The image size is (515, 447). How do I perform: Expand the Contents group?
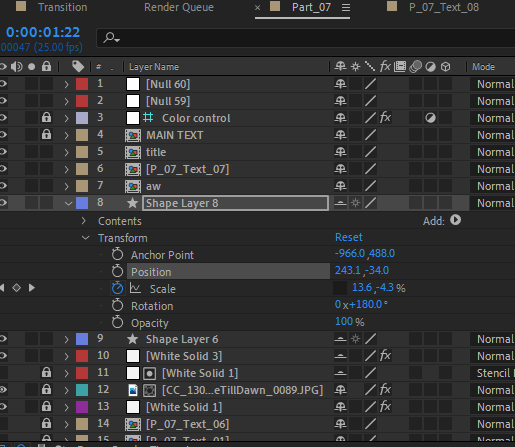tap(84, 221)
